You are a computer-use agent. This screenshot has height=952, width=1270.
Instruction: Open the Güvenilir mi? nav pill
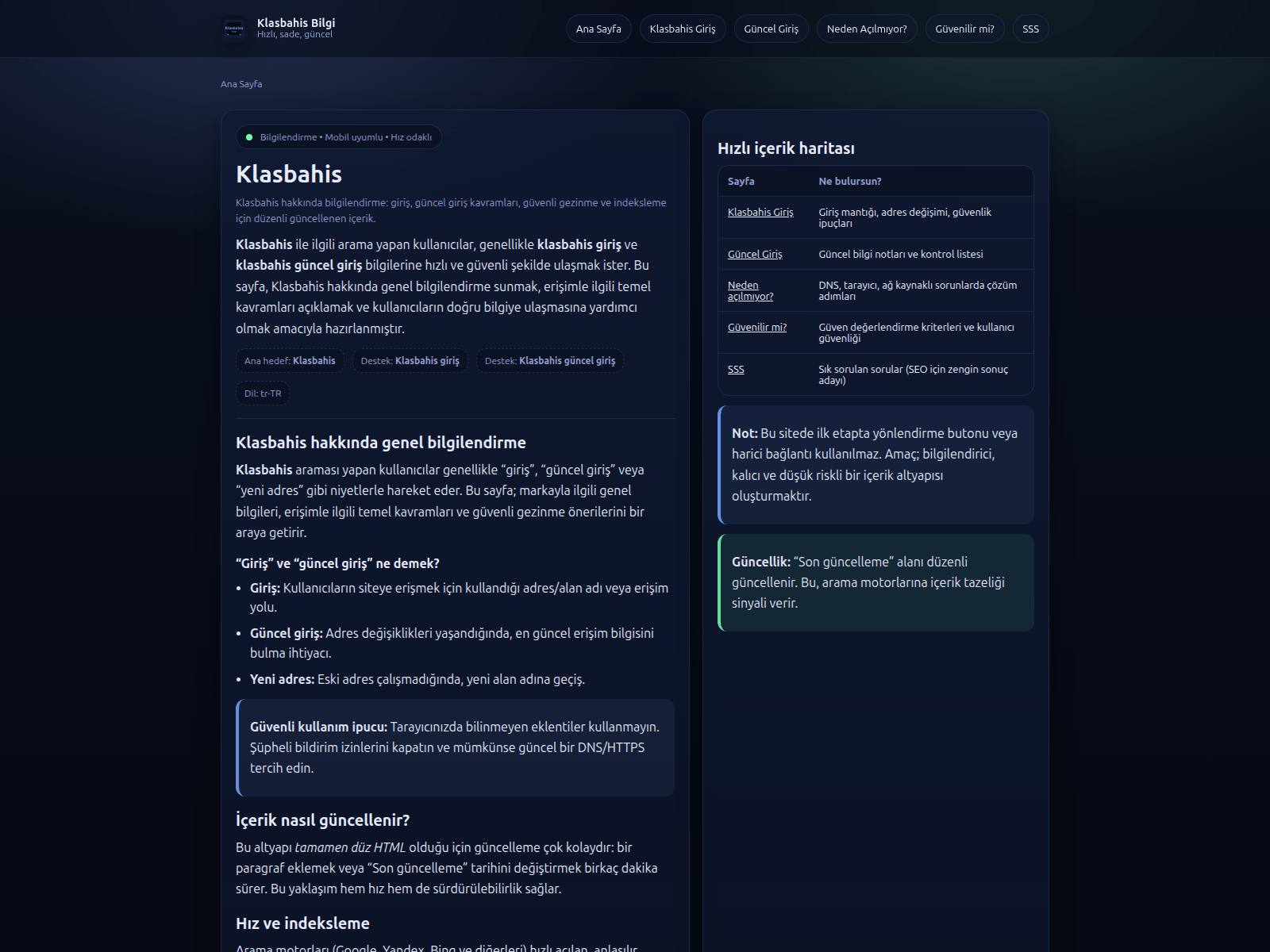965,29
